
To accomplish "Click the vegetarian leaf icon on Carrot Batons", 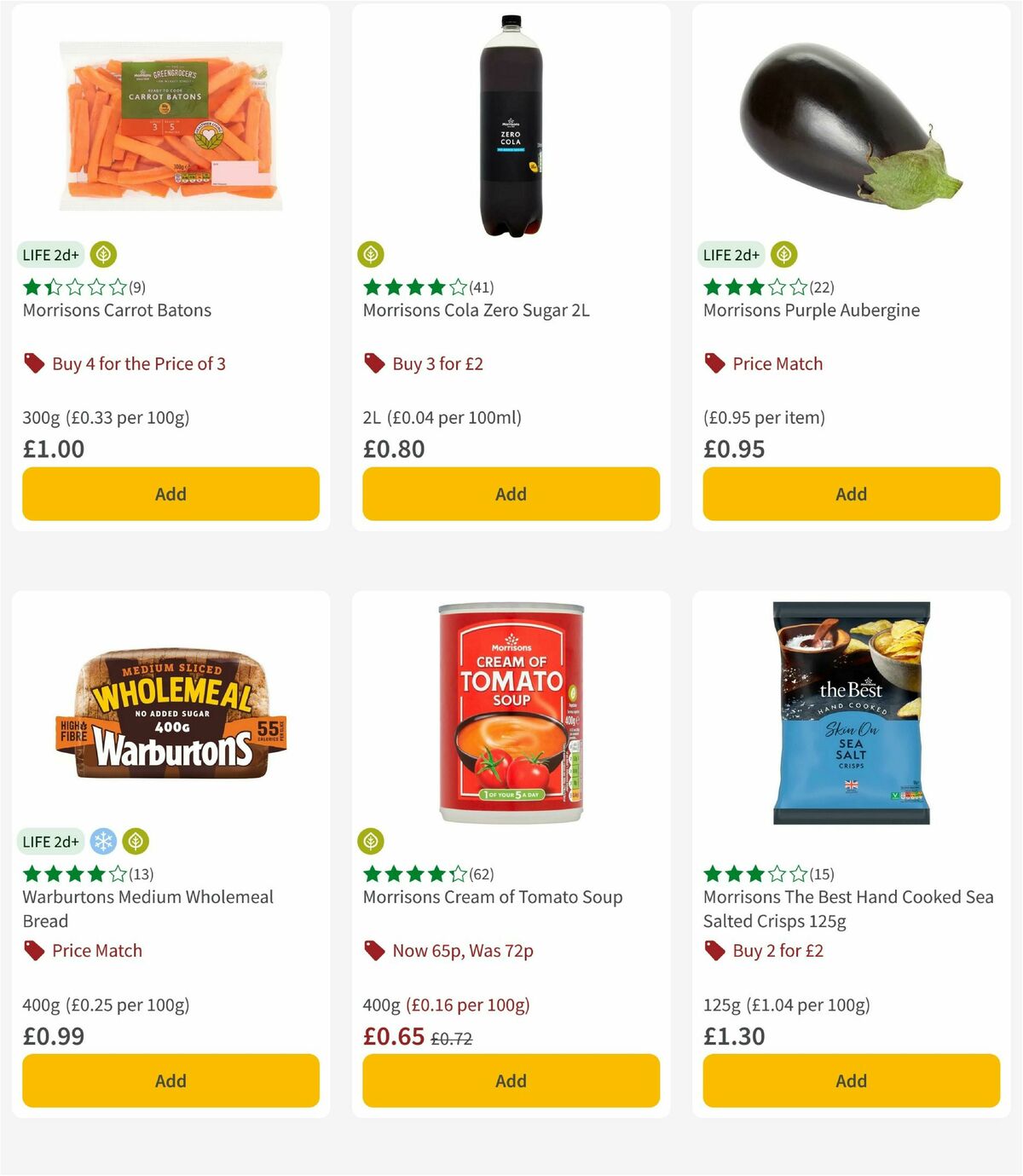I will [x=104, y=254].
